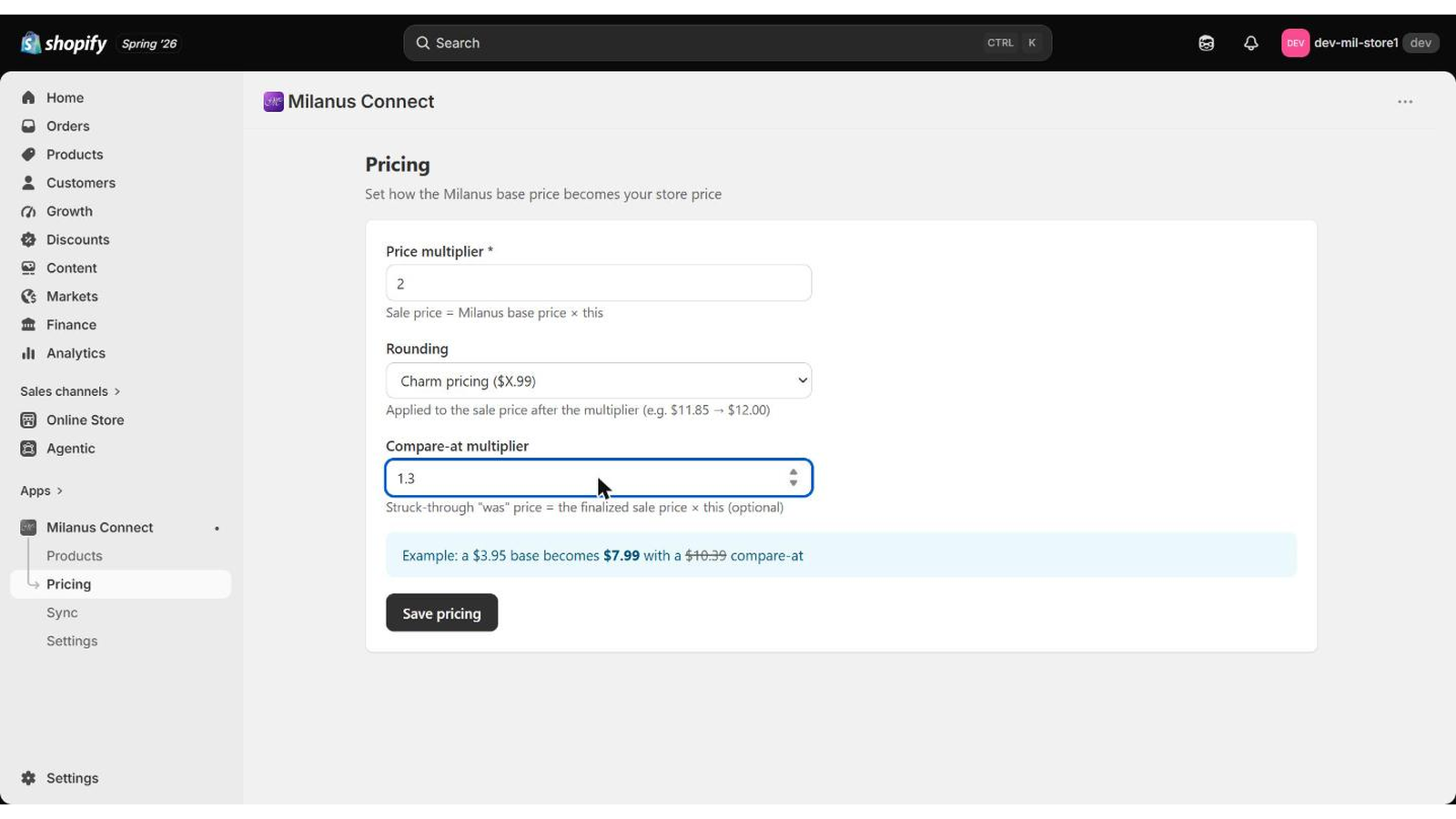This screenshot has width=1456, height=819.
Task: Click the Customers person icon
Action: click(x=28, y=182)
